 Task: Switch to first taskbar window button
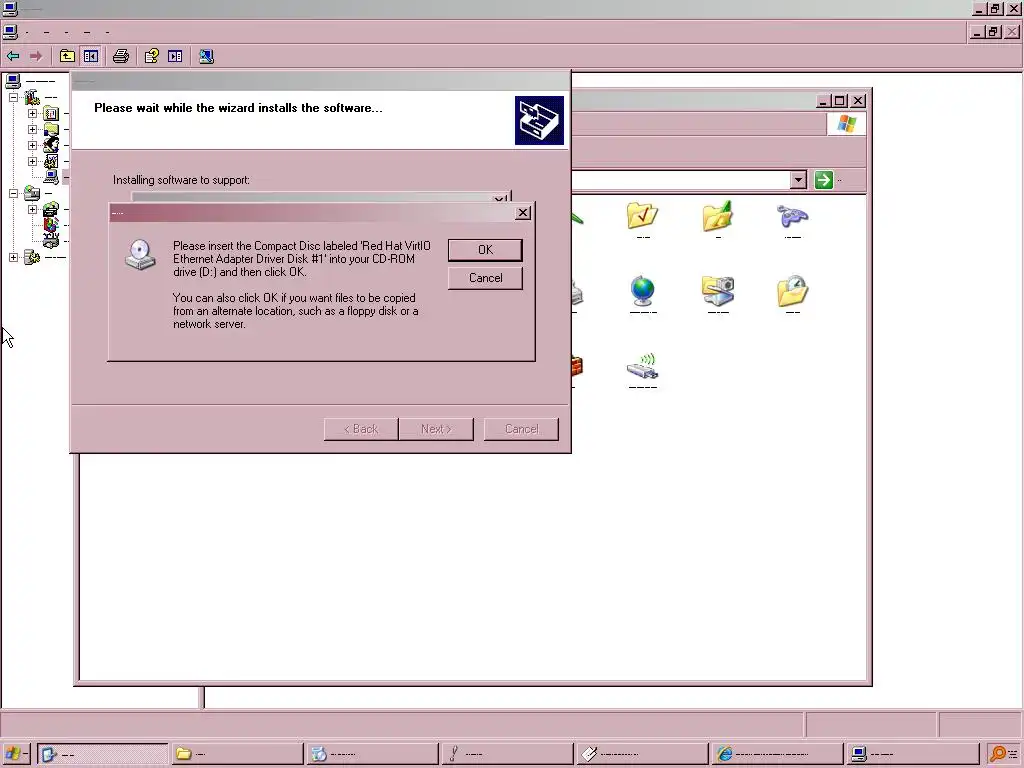click(103, 754)
